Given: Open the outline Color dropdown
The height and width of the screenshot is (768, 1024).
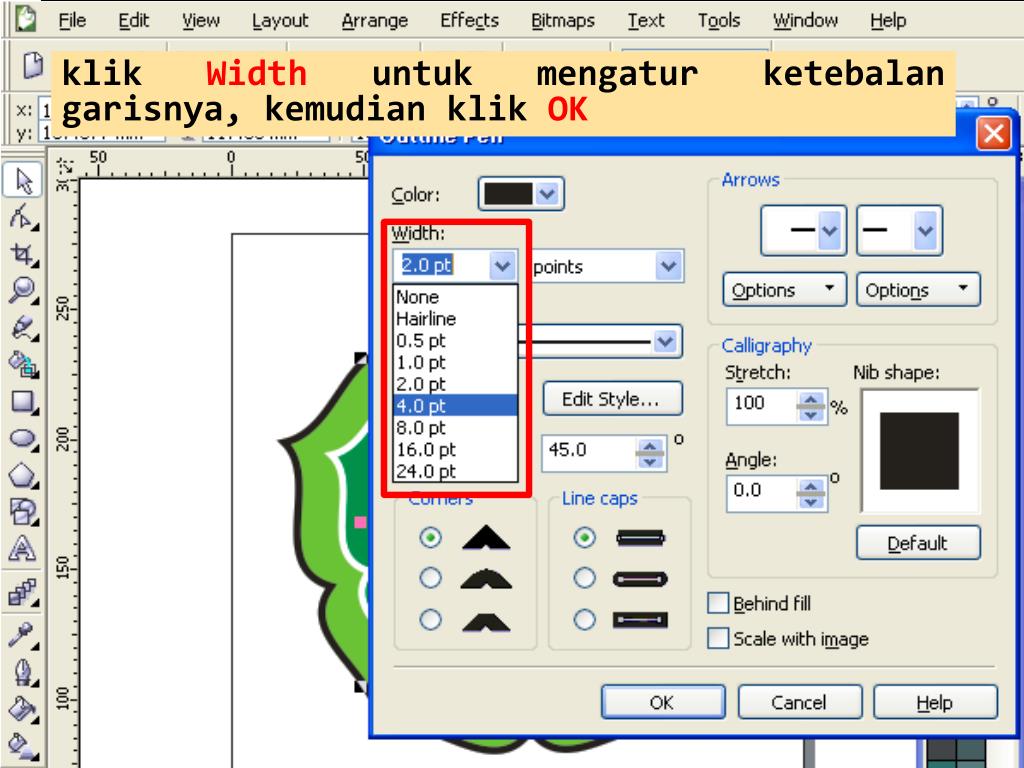Looking at the screenshot, I should [x=547, y=194].
